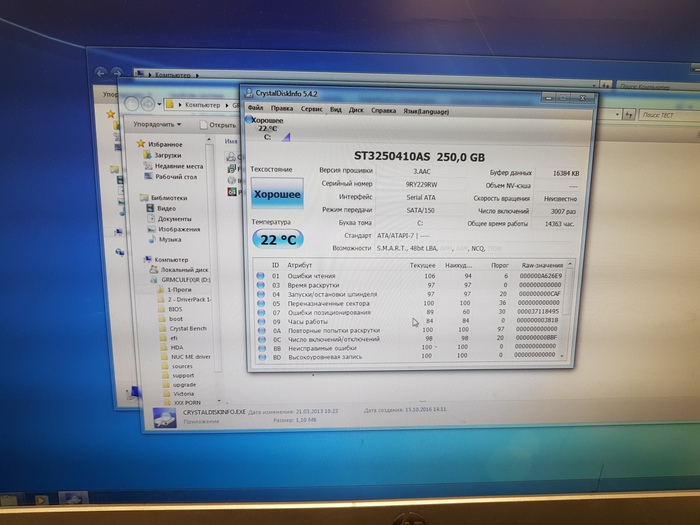The image size is (700, 525).
Task: Click the status icon for Переназначенные сектора row
Action: coord(260,302)
